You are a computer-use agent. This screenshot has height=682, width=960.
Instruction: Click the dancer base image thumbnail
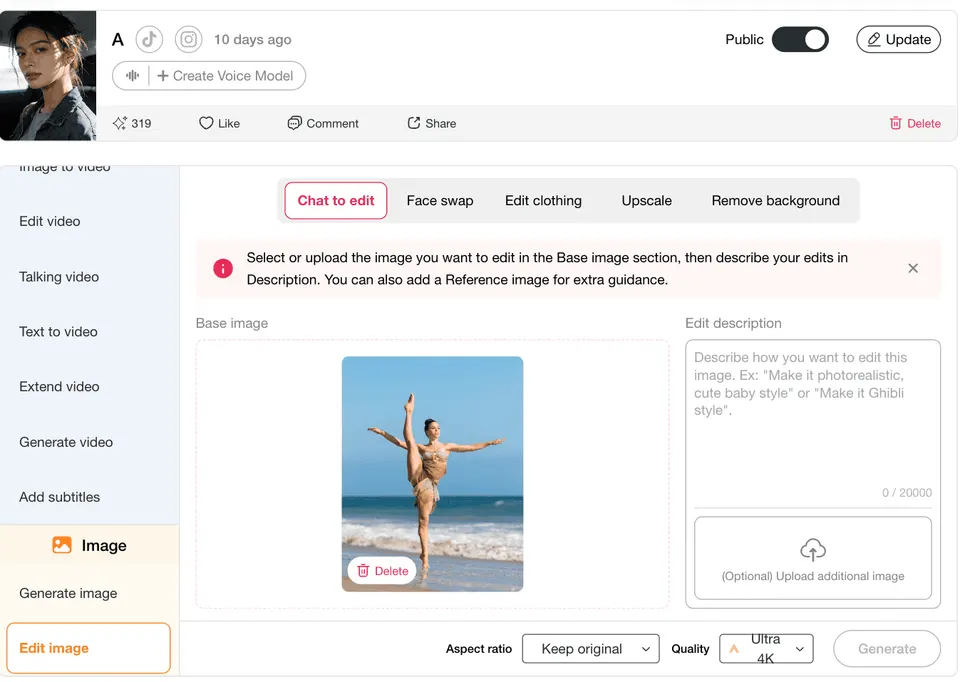(432, 473)
